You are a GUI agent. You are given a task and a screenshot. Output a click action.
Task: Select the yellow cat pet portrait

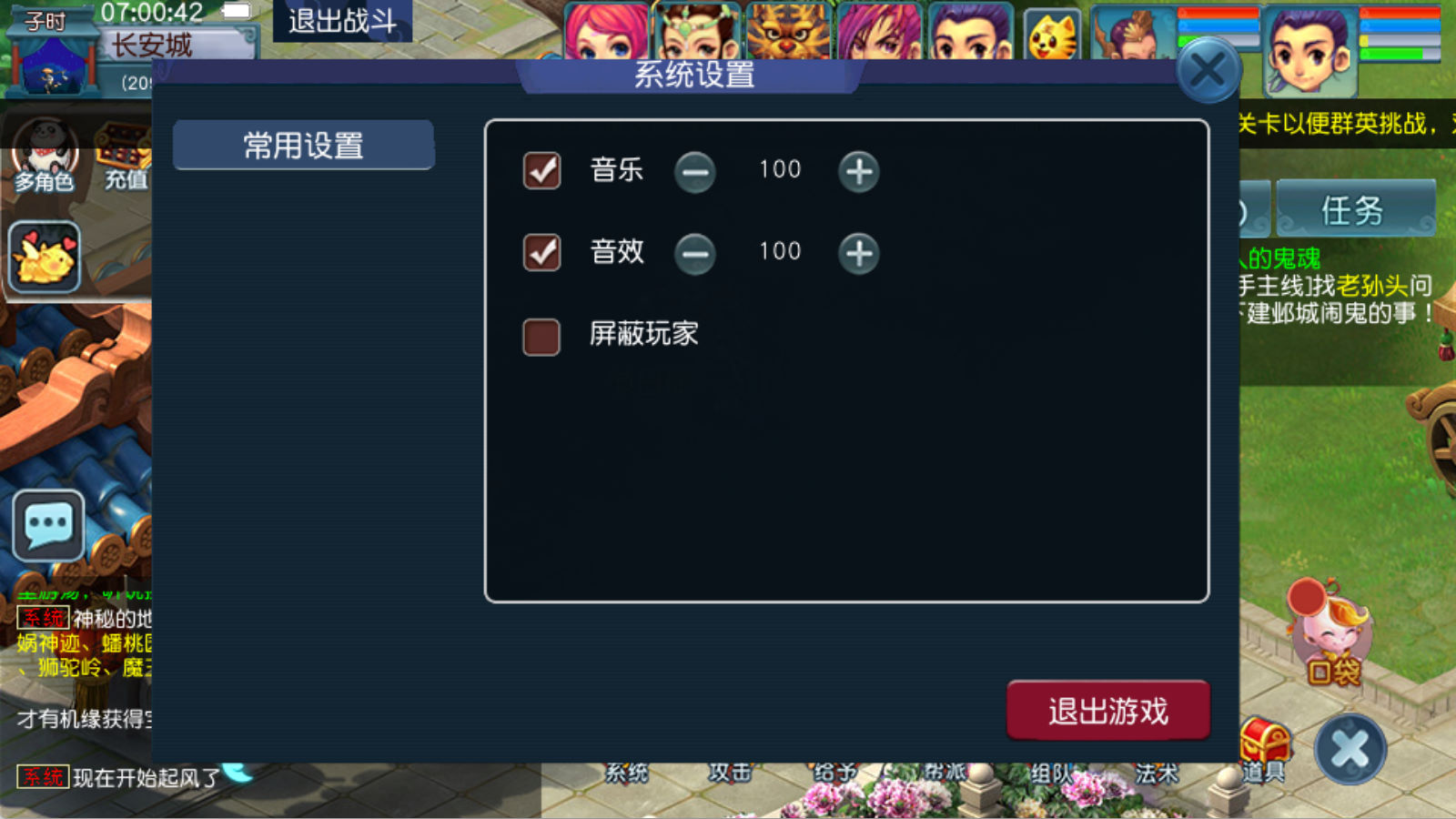tap(1052, 33)
